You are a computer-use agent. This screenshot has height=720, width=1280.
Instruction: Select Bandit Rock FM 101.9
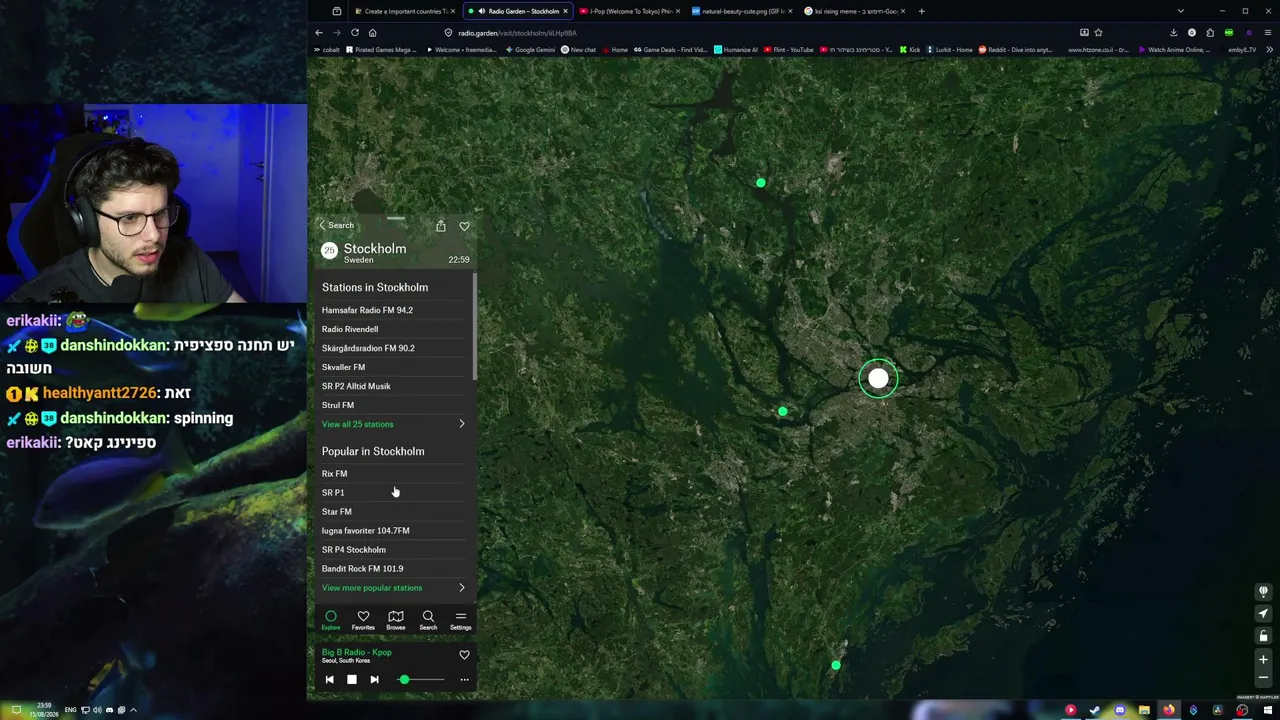[394, 569]
